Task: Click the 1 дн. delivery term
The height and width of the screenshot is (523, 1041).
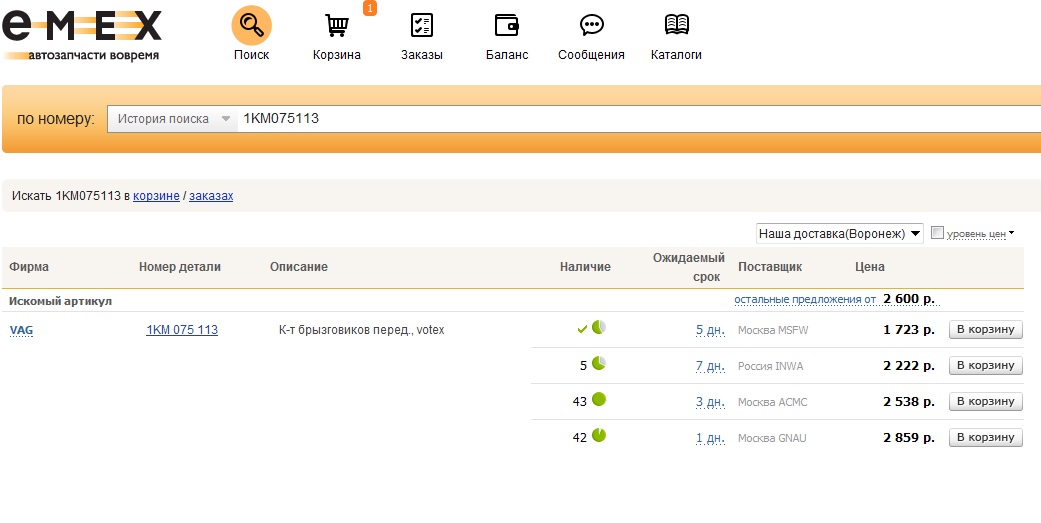Action: click(710, 437)
